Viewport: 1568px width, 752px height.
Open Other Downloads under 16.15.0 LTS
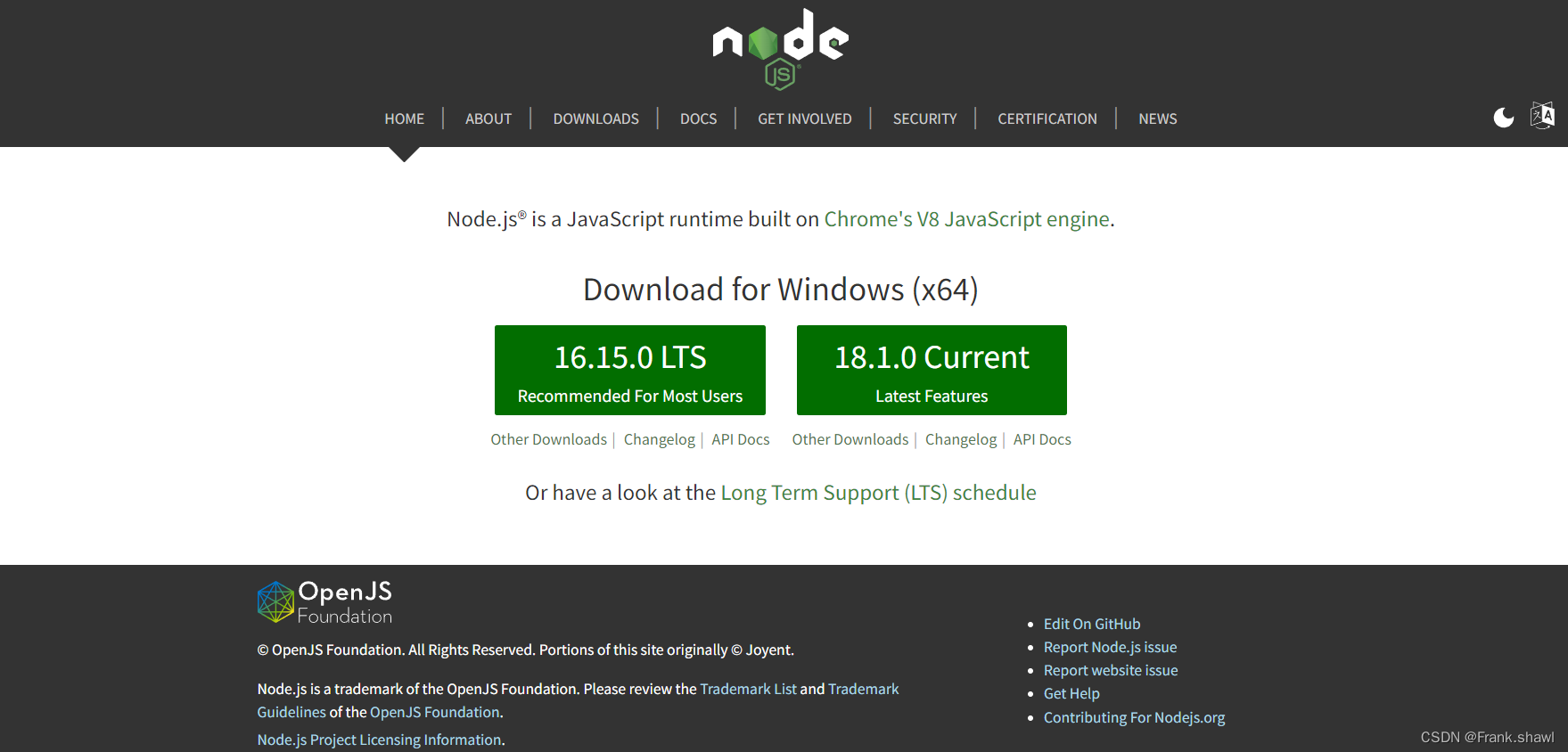coord(548,439)
